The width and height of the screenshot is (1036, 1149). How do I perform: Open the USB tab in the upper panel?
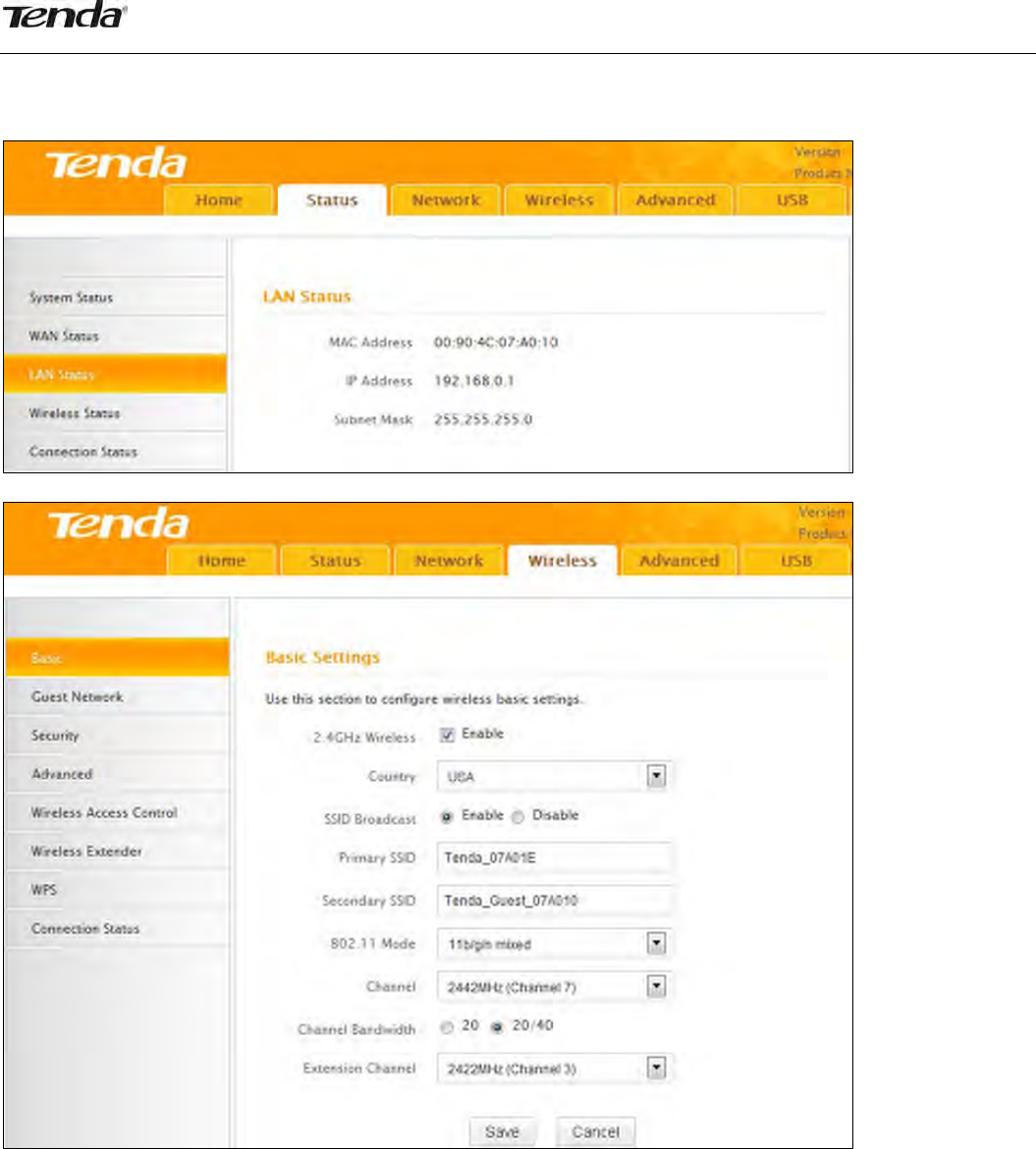pyautogui.click(x=792, y=200)
